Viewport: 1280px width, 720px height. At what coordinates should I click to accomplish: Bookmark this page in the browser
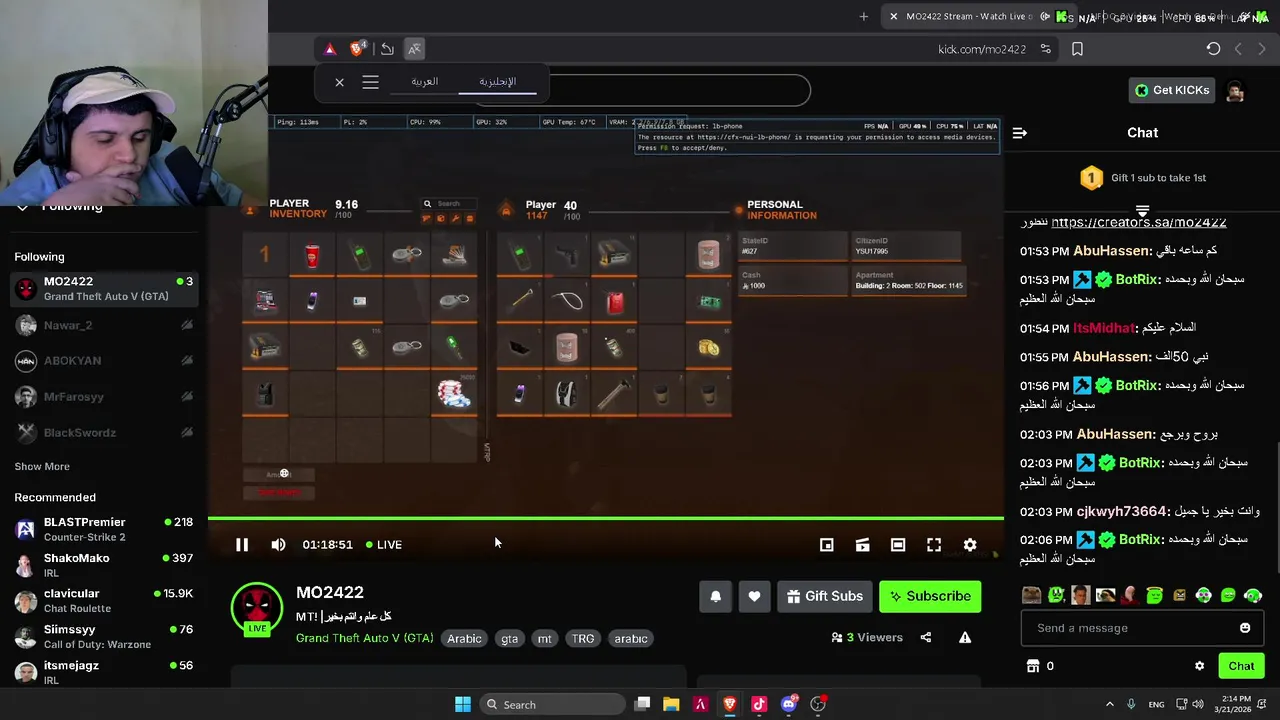[1077, 49]
